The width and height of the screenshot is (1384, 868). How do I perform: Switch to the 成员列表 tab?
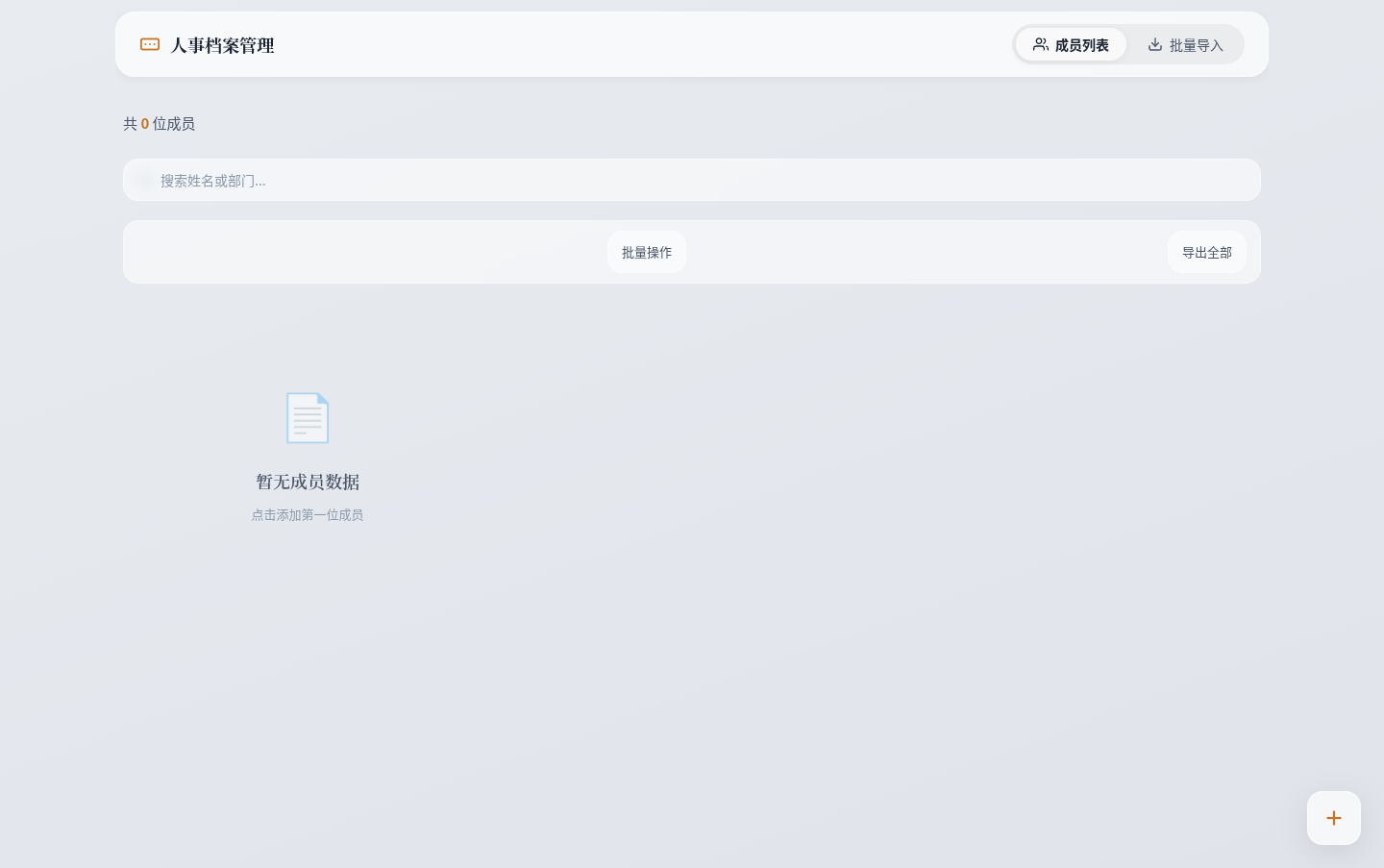click(x=1071, y=44)
